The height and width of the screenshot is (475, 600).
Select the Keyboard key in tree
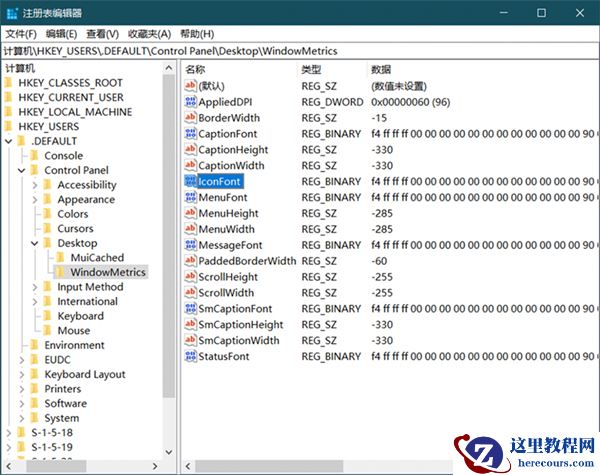[80, 316]
